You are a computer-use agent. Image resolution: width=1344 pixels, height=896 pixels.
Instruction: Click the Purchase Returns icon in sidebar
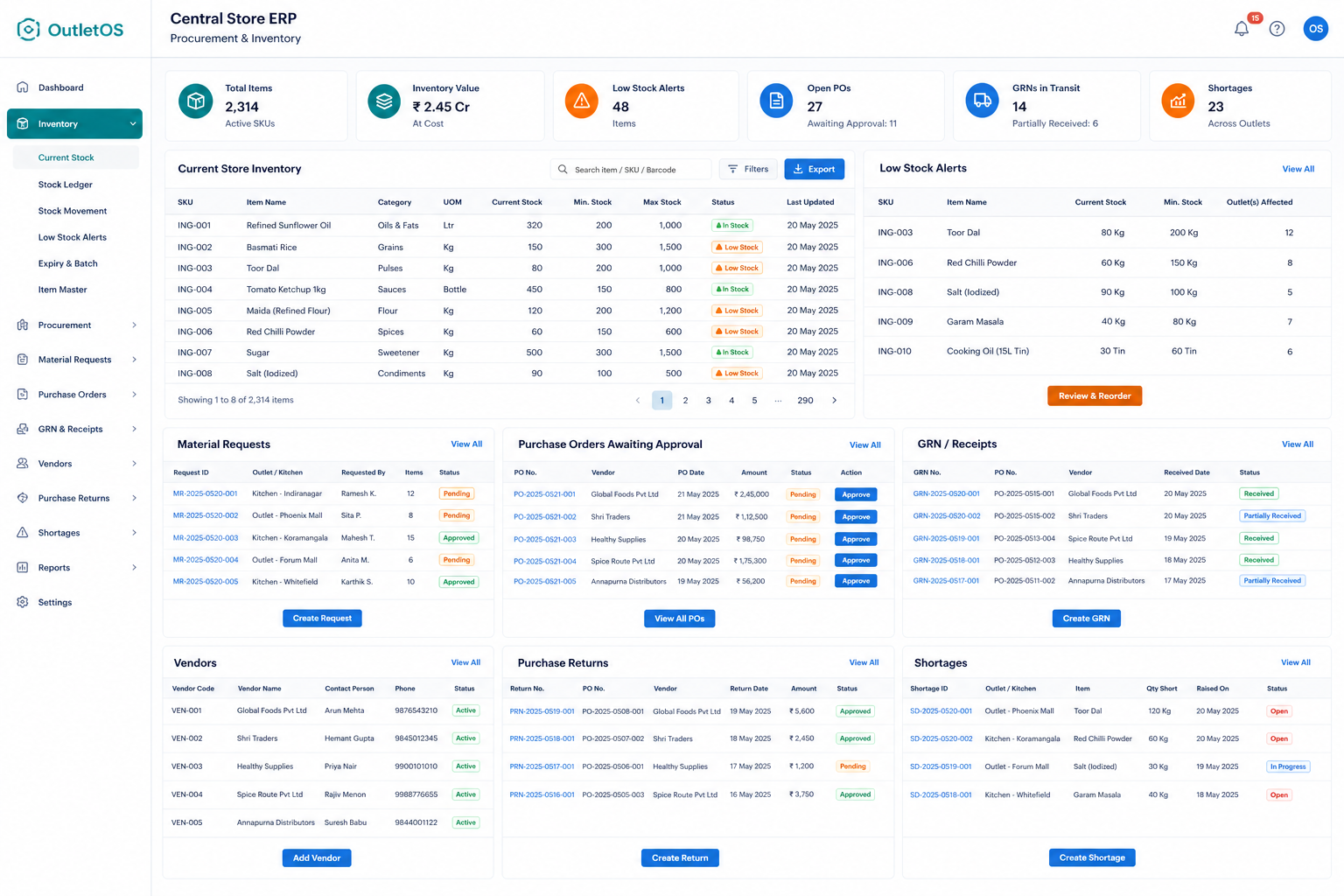click(x=23, y=498)
